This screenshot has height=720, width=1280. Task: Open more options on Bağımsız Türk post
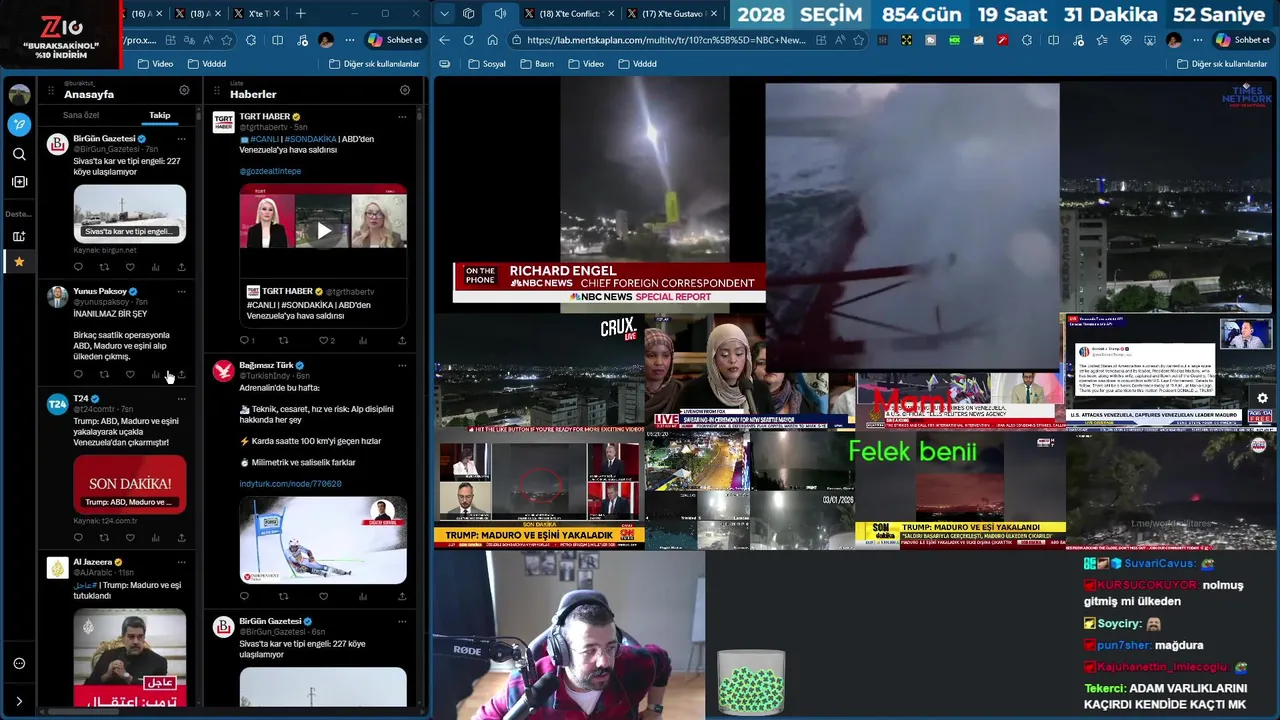click(402, 365)
